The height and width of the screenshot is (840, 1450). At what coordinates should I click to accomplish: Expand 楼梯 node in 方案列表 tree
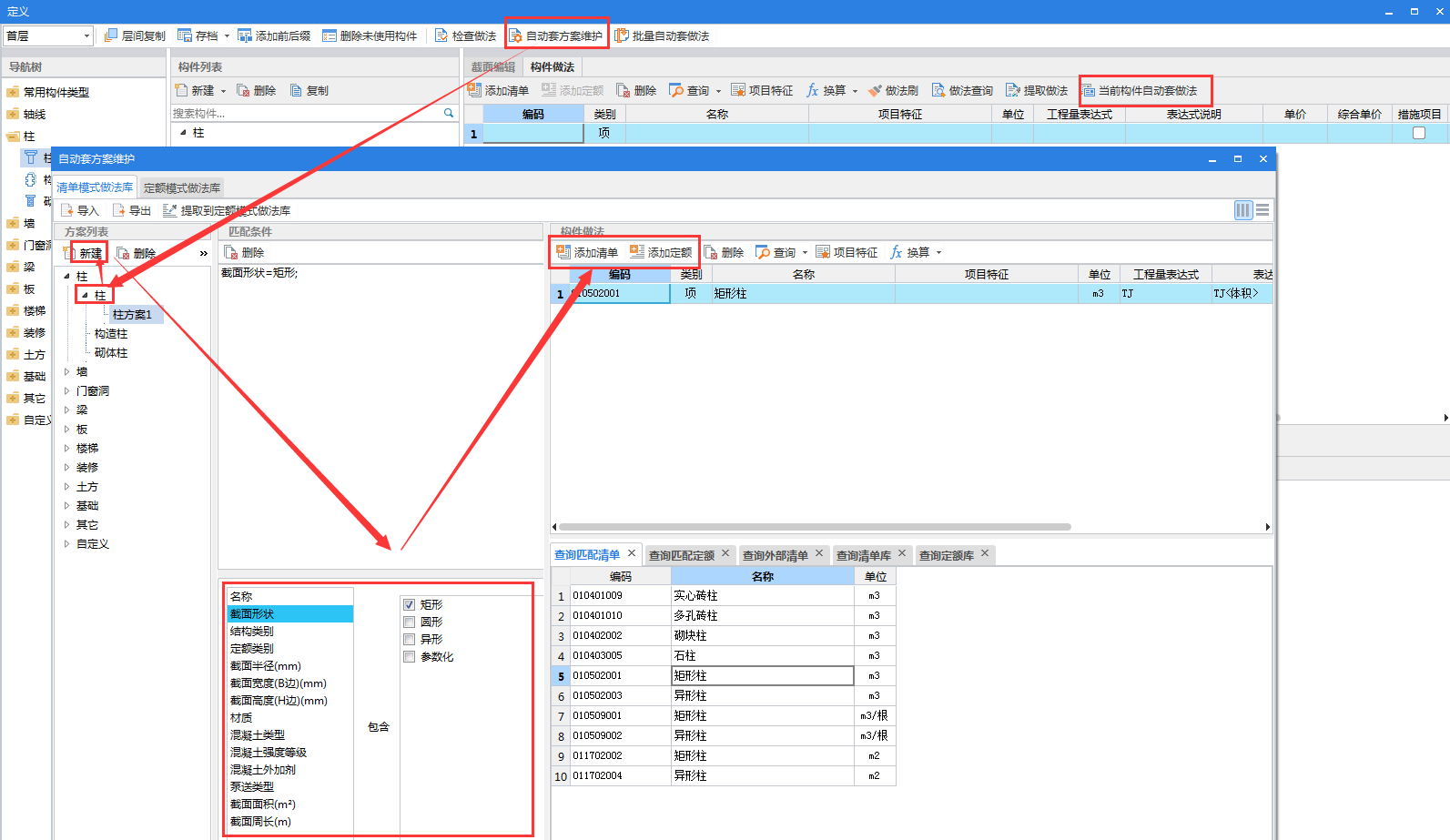click(x=66, y=448)
